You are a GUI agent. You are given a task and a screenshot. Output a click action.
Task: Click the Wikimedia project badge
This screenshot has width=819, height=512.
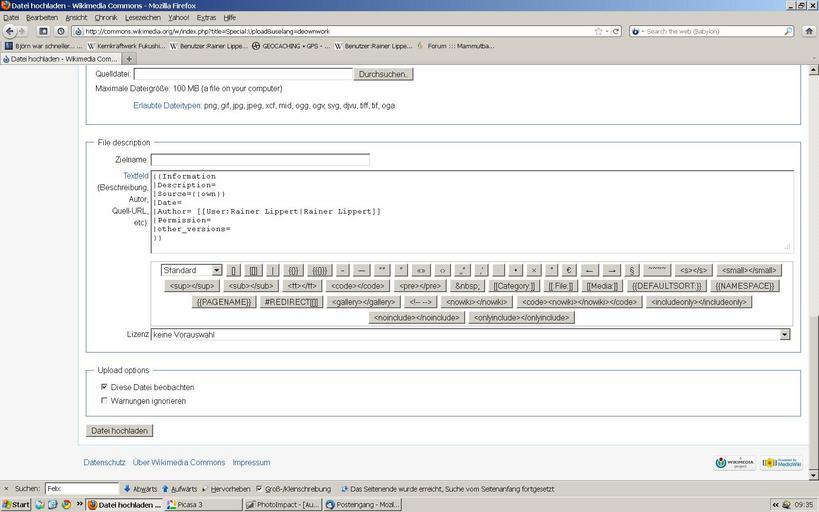click(734, 463)
